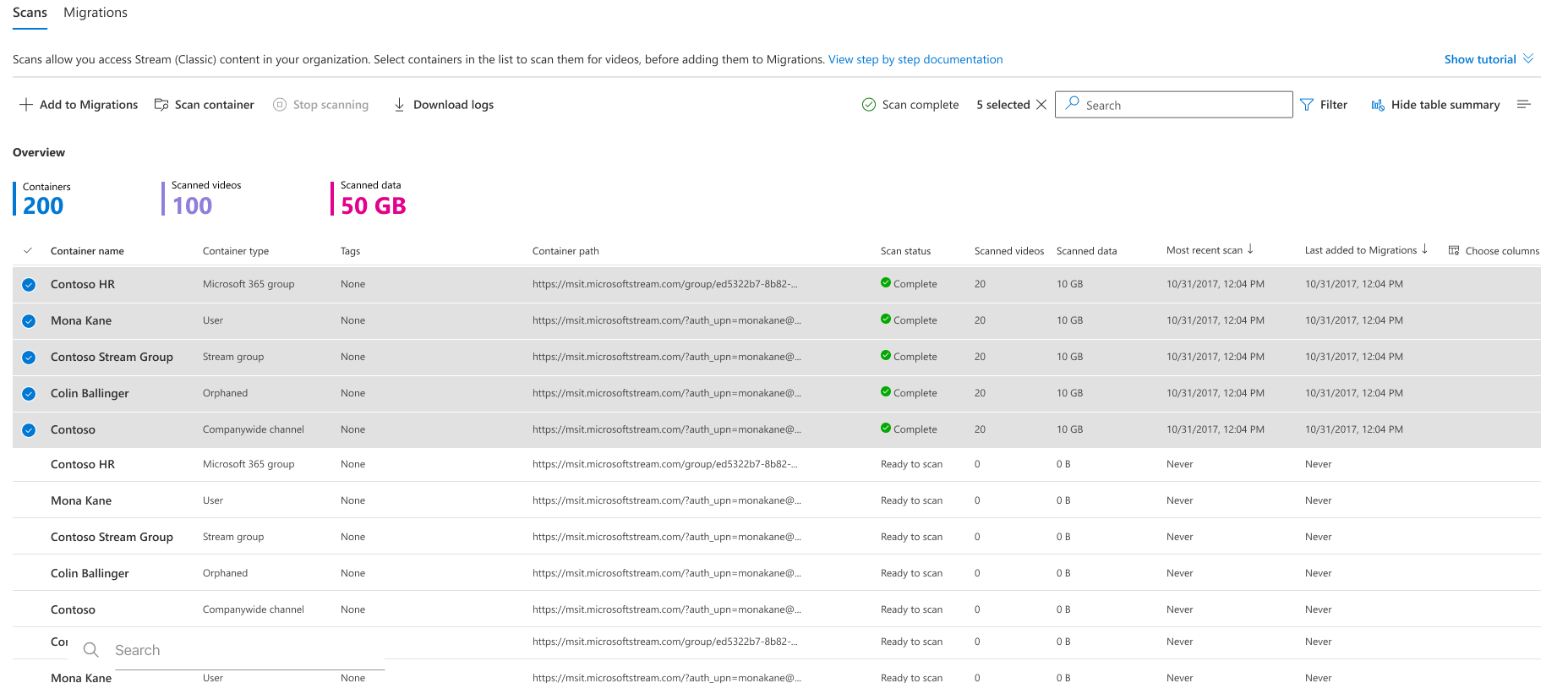Click the Stop scanning button
Viewport: 1568px width, 683px height.
pos(321,105)
